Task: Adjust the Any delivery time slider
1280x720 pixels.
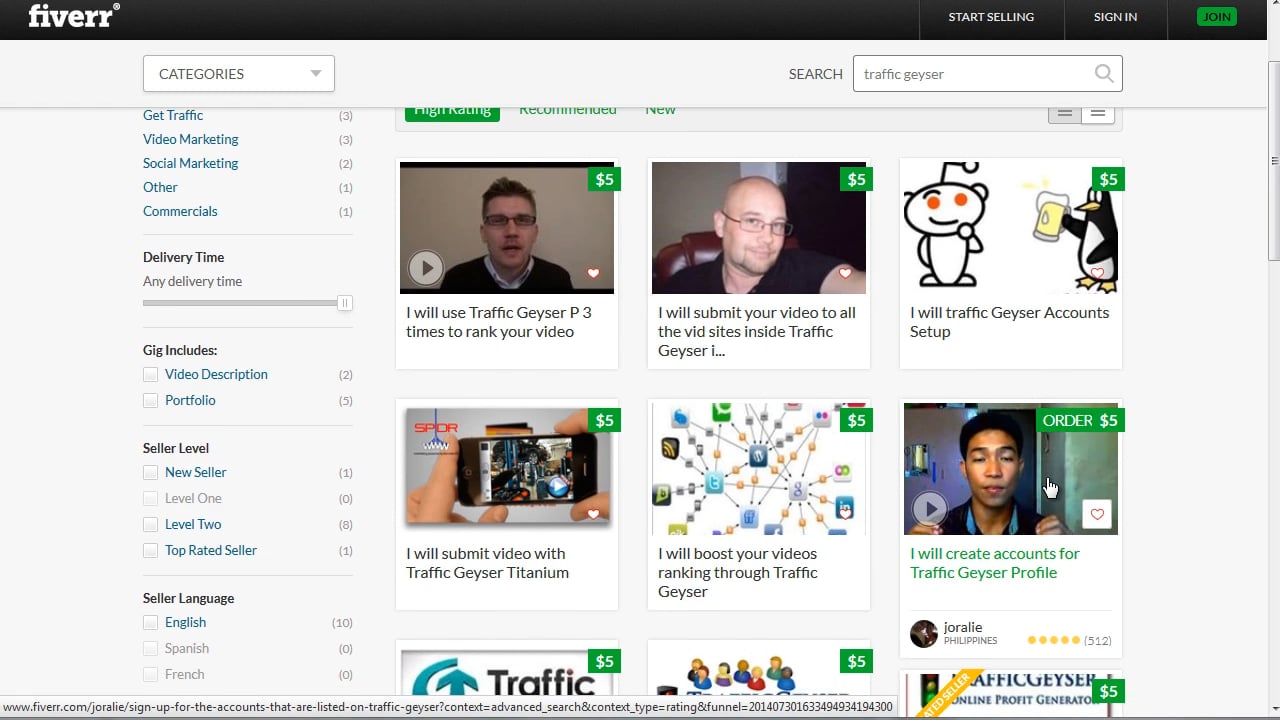Action: 344,302
